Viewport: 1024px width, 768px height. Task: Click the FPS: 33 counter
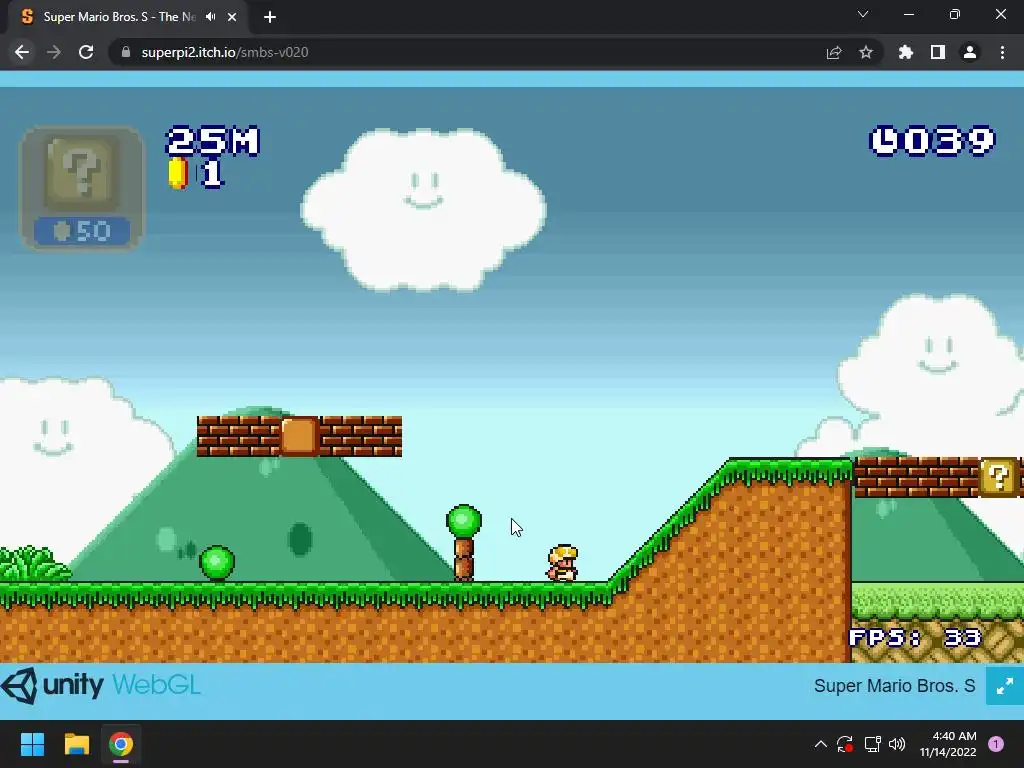click(x=915, y=637)
